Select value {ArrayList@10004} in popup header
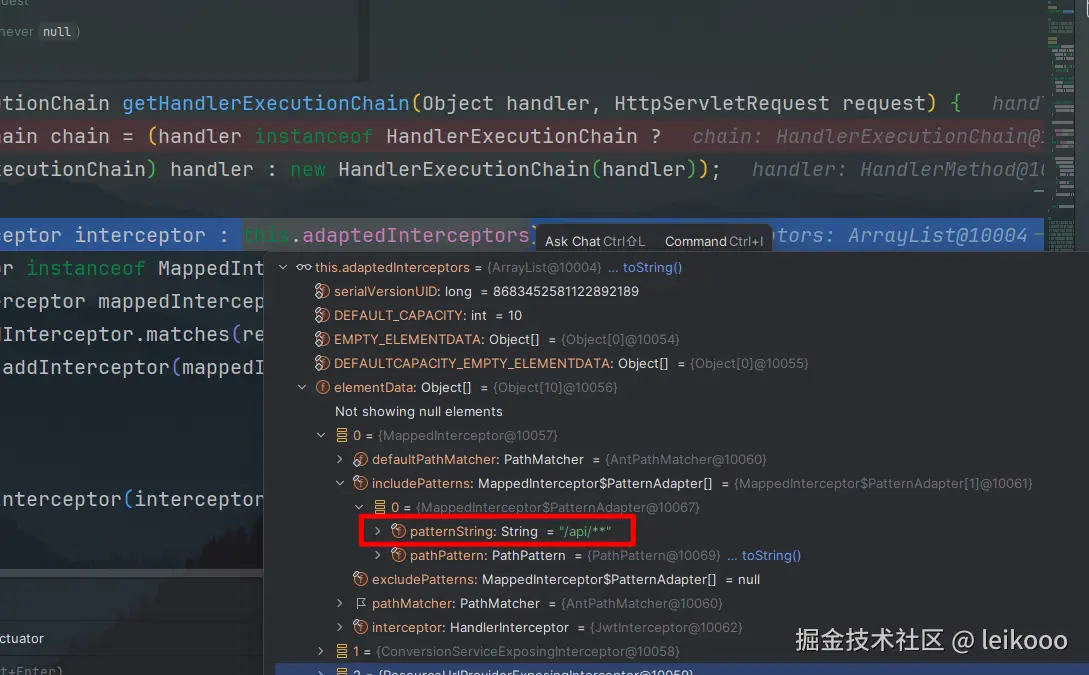 (544, 267)
